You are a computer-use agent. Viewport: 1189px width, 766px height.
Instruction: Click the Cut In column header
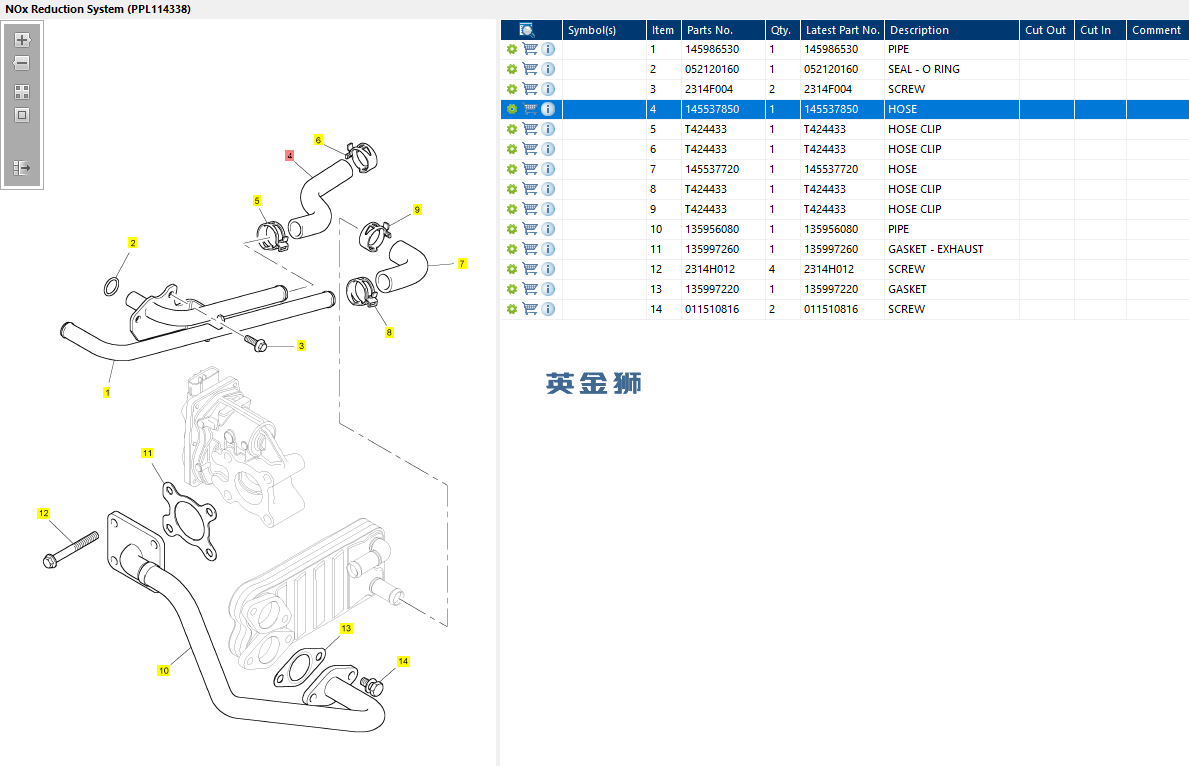pyautogui.click(x=1100, y=30)
